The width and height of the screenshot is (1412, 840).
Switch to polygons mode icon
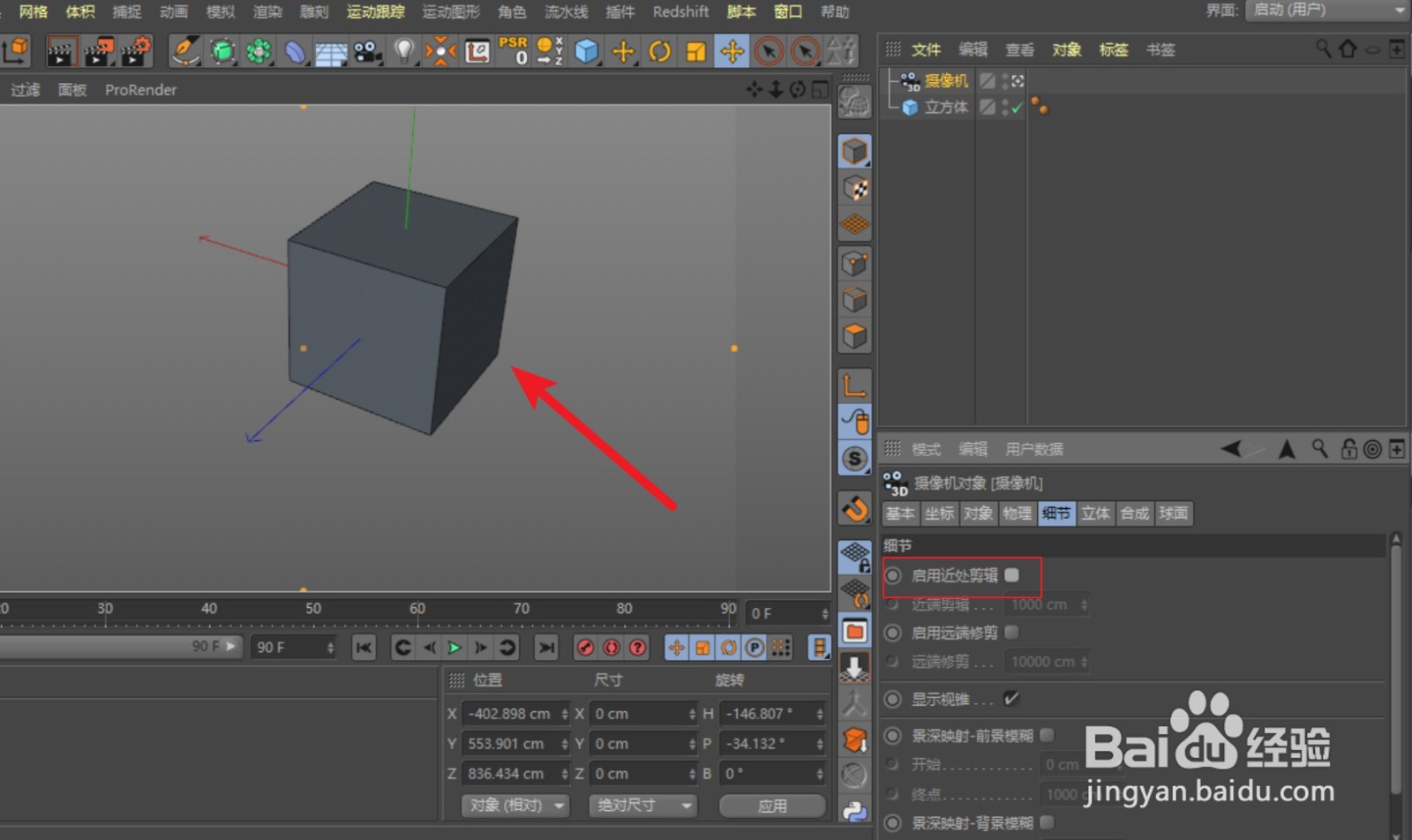854,336
